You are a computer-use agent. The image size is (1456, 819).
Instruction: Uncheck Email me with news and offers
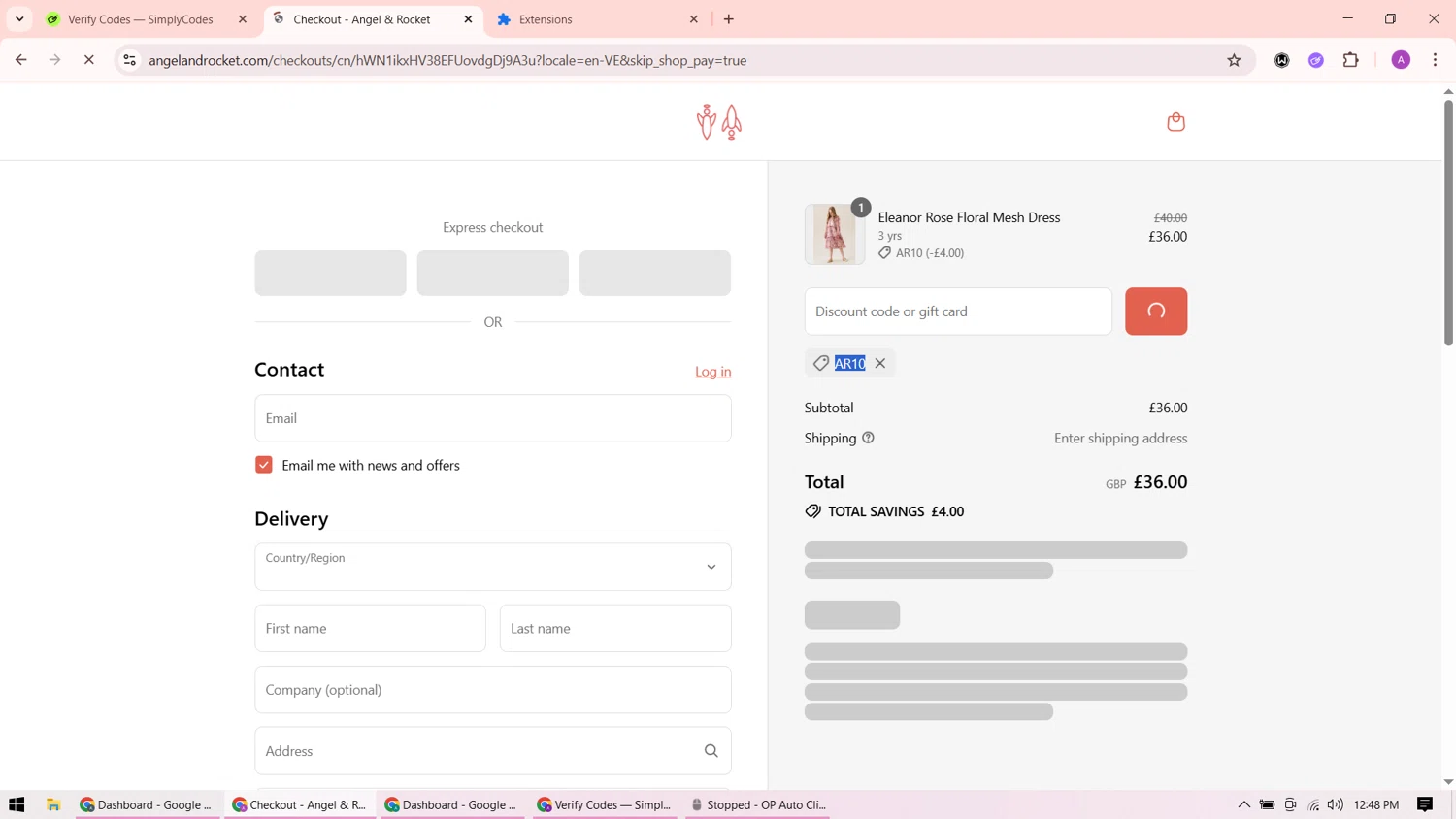tap(264, 465)
